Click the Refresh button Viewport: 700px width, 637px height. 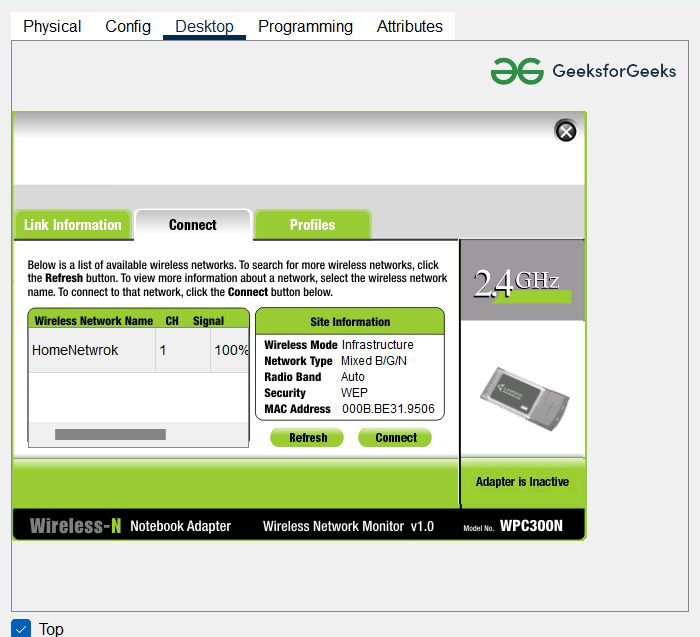(x=308, y=437)
